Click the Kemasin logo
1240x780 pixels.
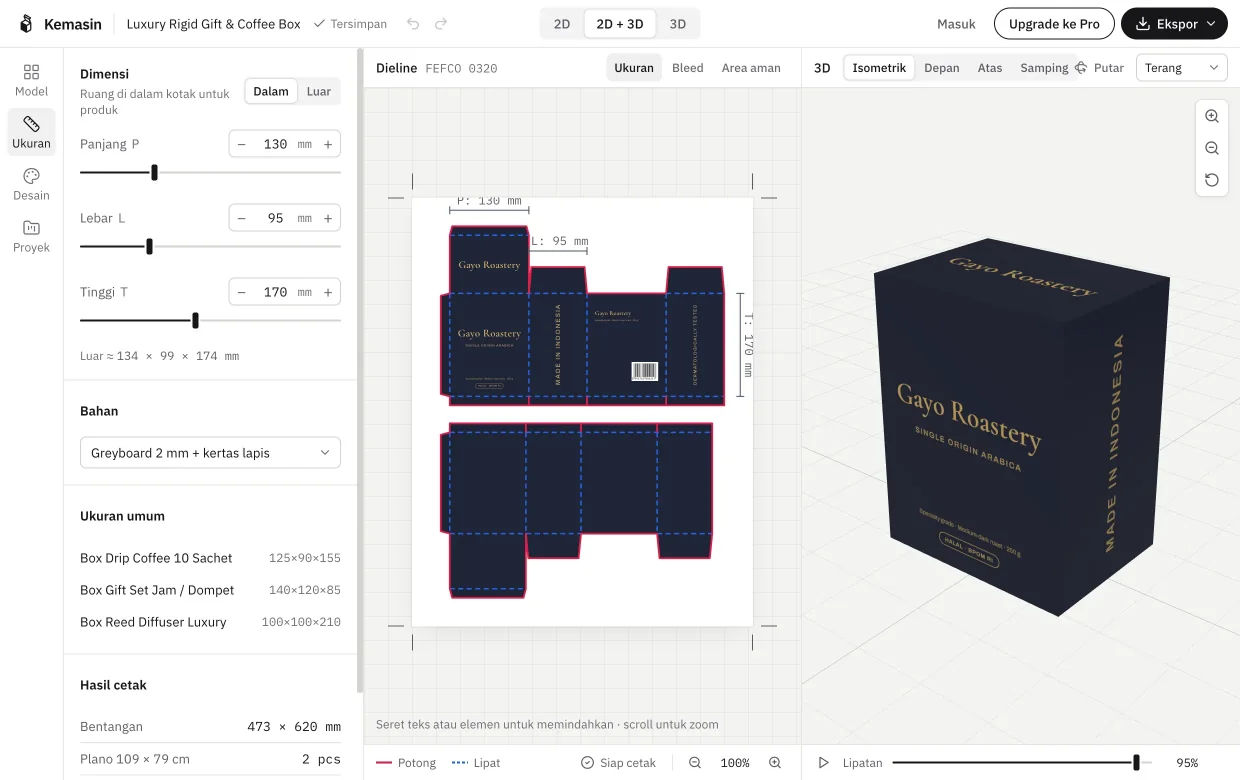tap(60, 24)
